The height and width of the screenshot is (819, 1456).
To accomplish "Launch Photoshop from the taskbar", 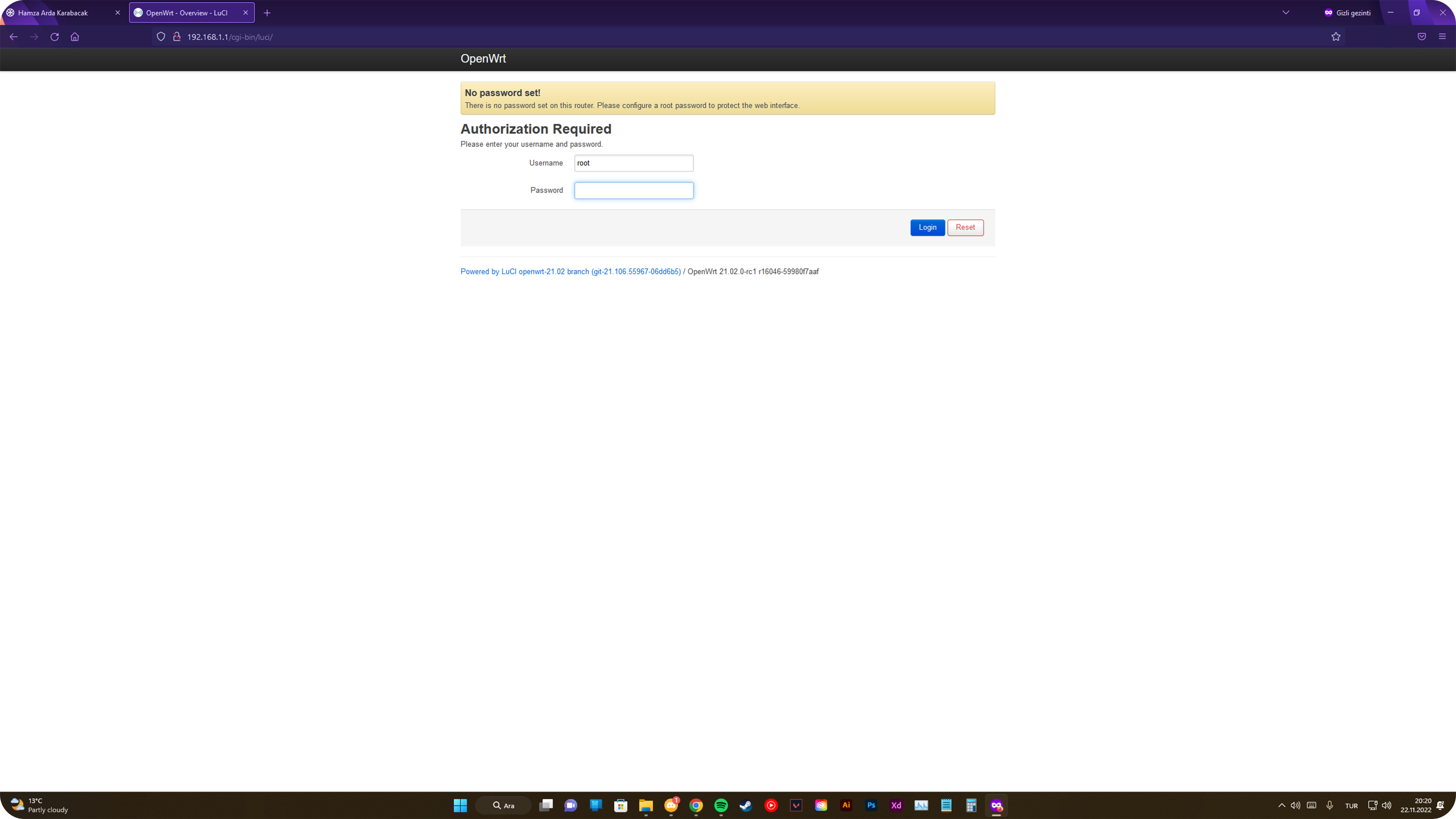I will click(x=871, y=805).
